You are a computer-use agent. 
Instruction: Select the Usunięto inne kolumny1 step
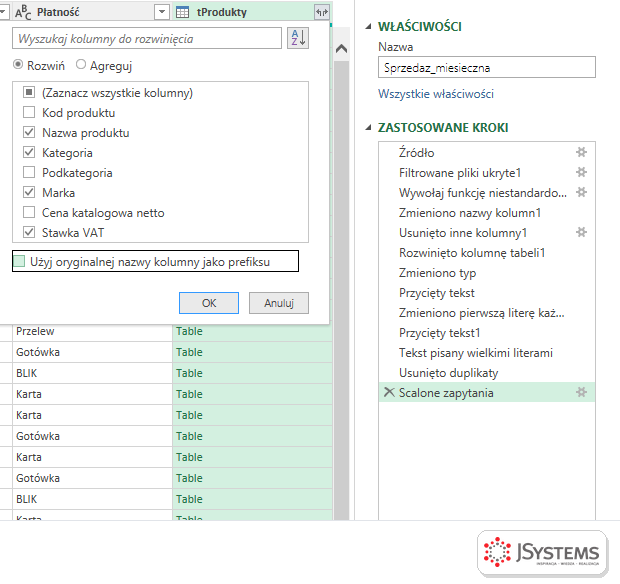[x=487, y=232]
